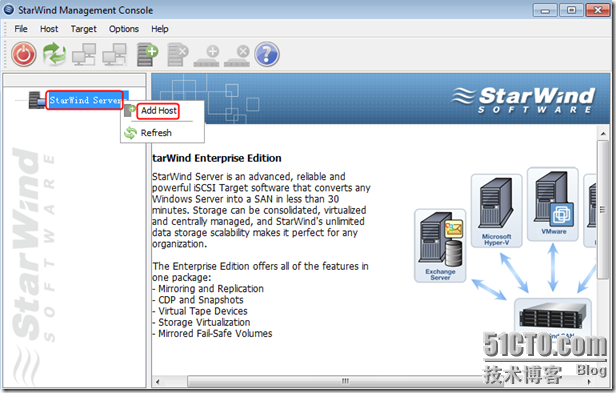The width and height of the screenshot is (616, 393).
Task: Click the Exchange Server diagram image
Action: click(x=440, y=246)
